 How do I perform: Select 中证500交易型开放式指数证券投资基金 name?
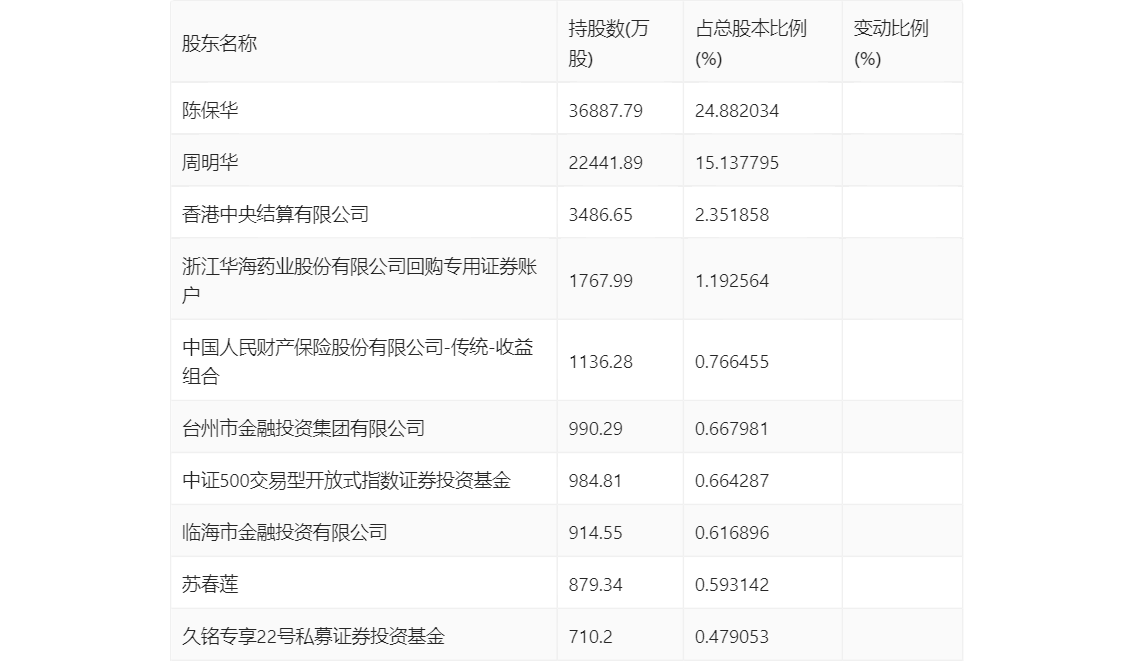(x=346, y=480)
